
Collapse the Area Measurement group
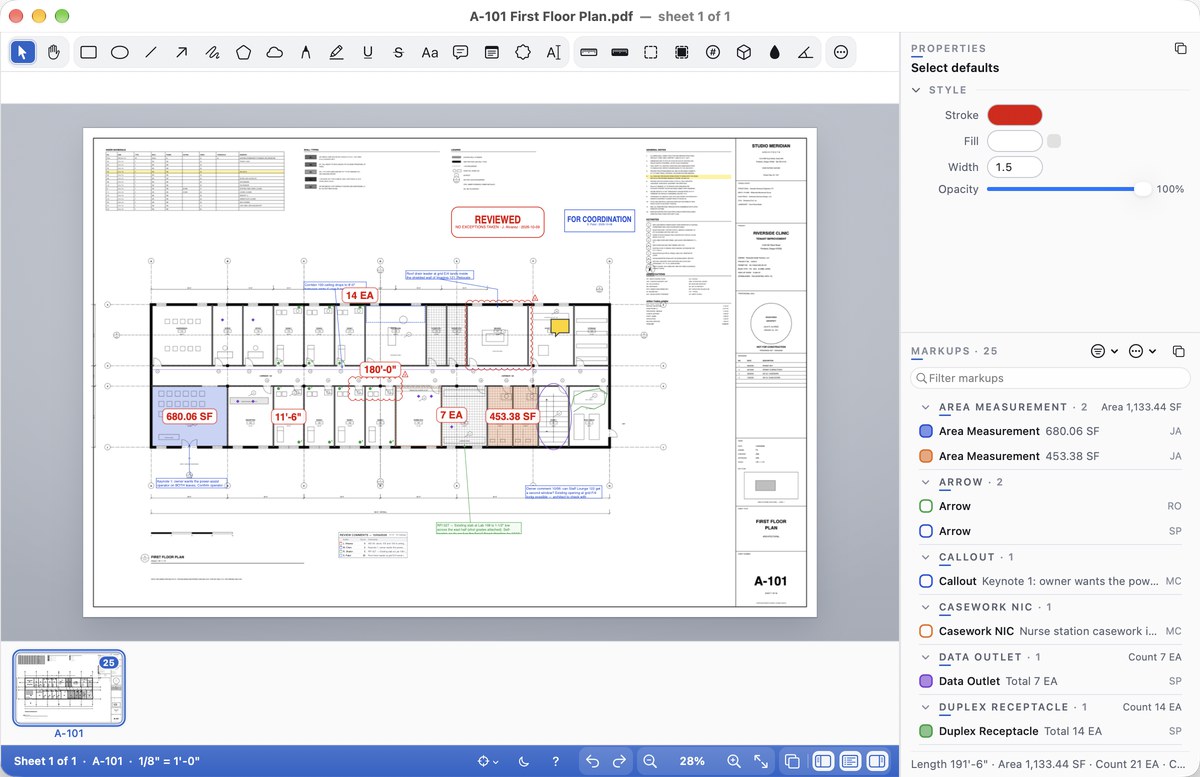[x=924, y=407]
